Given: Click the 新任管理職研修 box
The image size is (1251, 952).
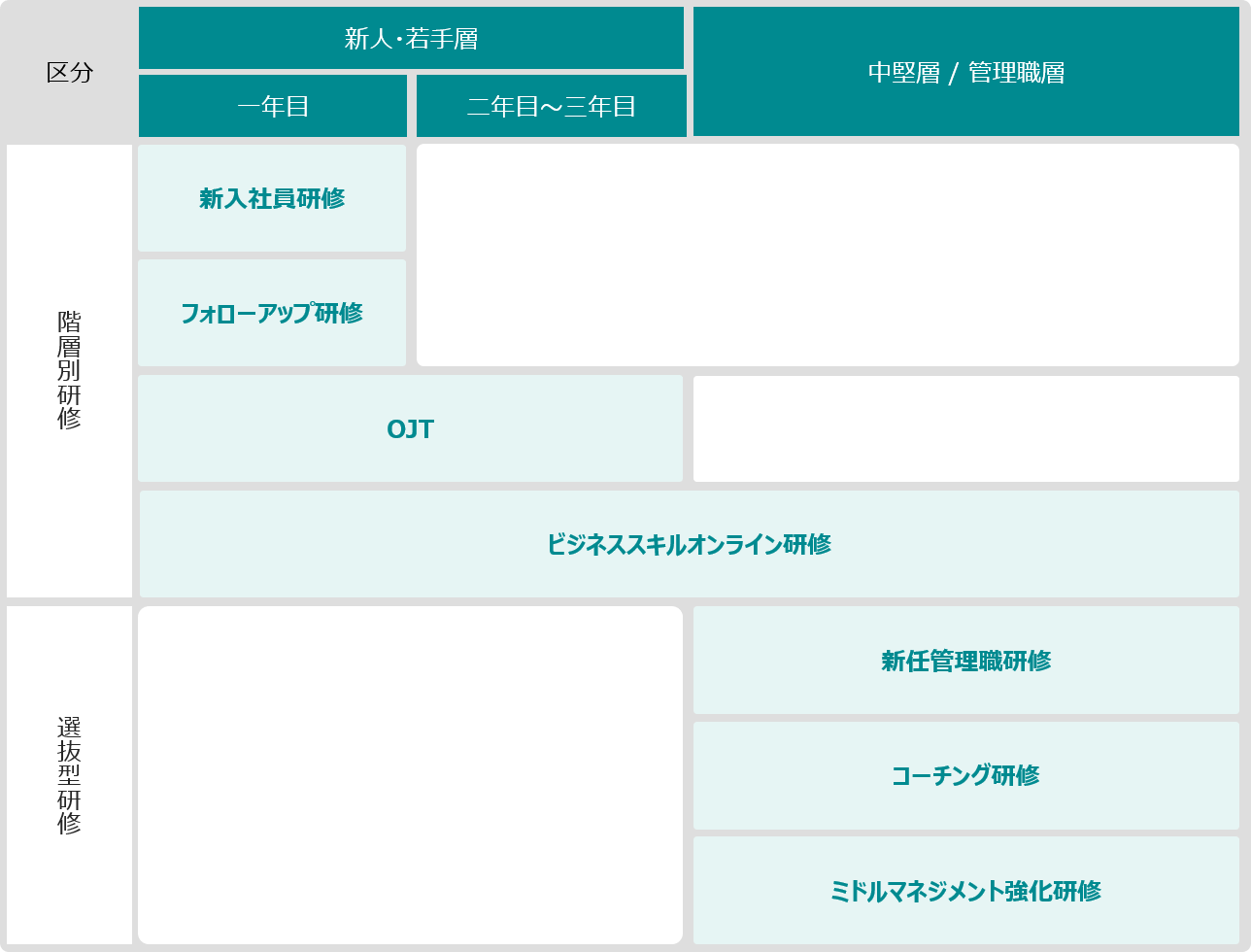Looking at the screenshot, I should (966, 661).
